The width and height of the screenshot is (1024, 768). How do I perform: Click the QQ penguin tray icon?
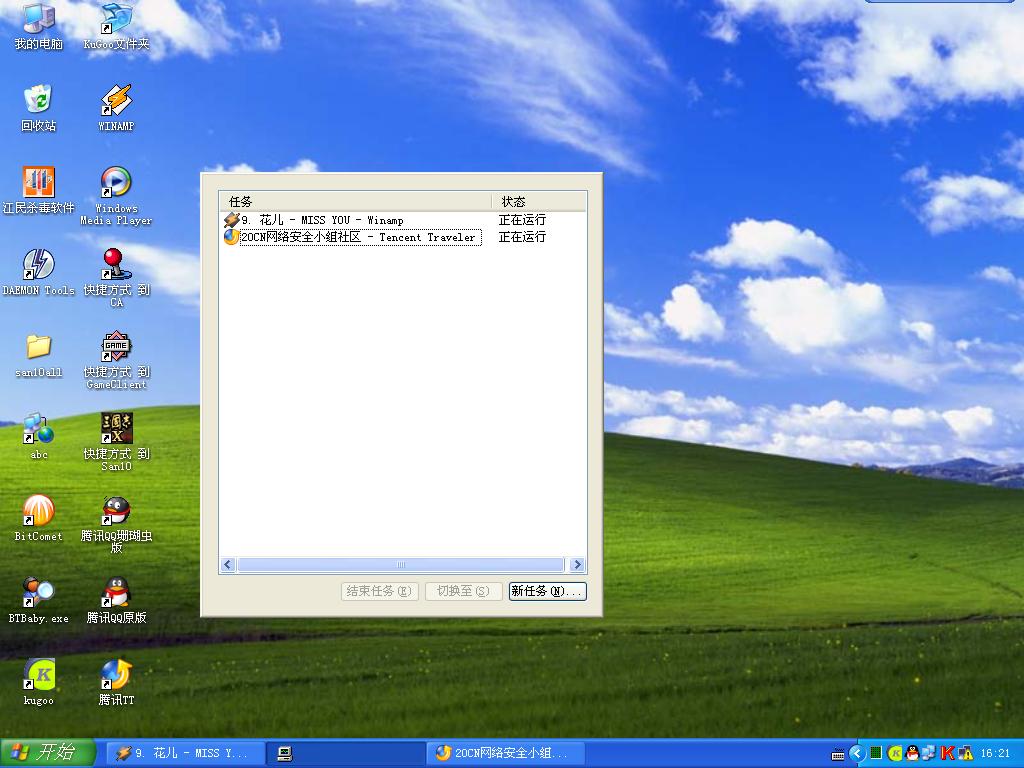(x=912, y=753)
